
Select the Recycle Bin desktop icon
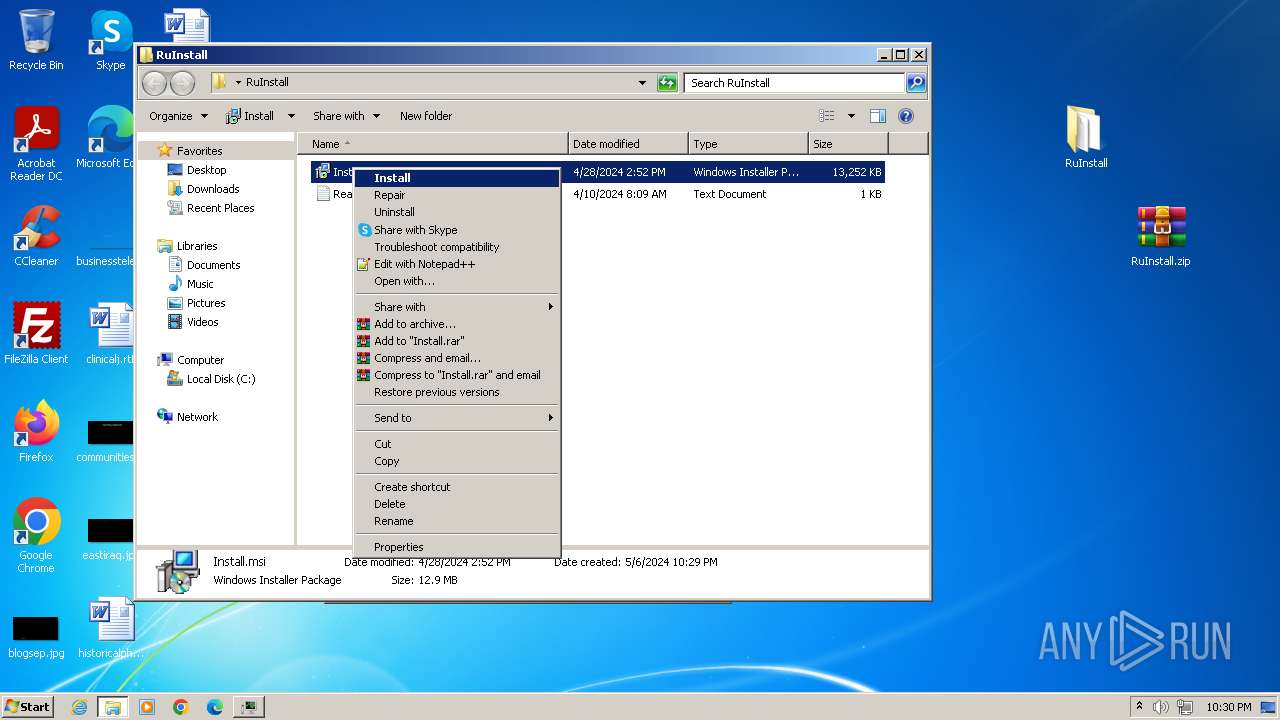36,40
